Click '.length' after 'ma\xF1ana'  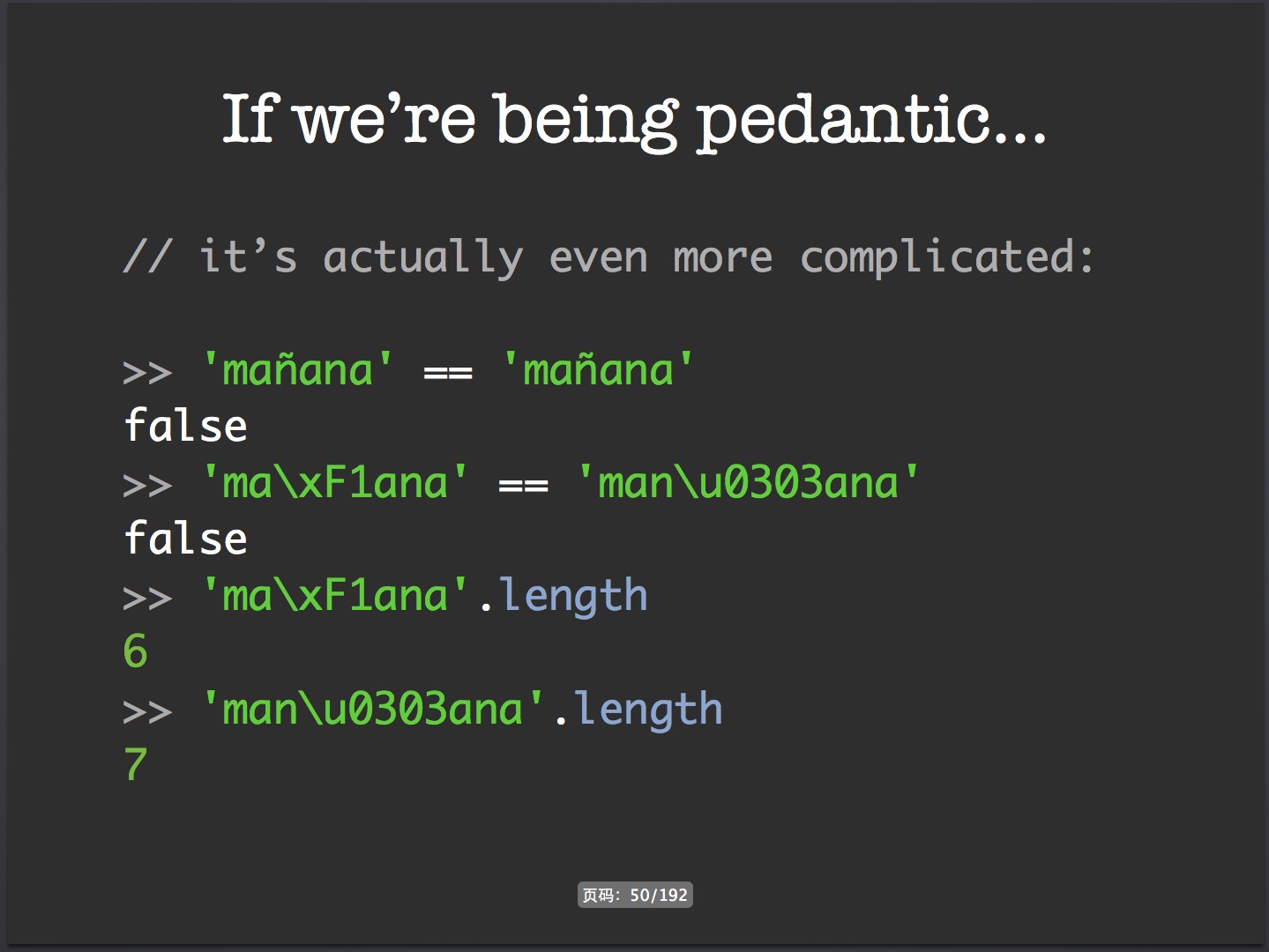564,597
